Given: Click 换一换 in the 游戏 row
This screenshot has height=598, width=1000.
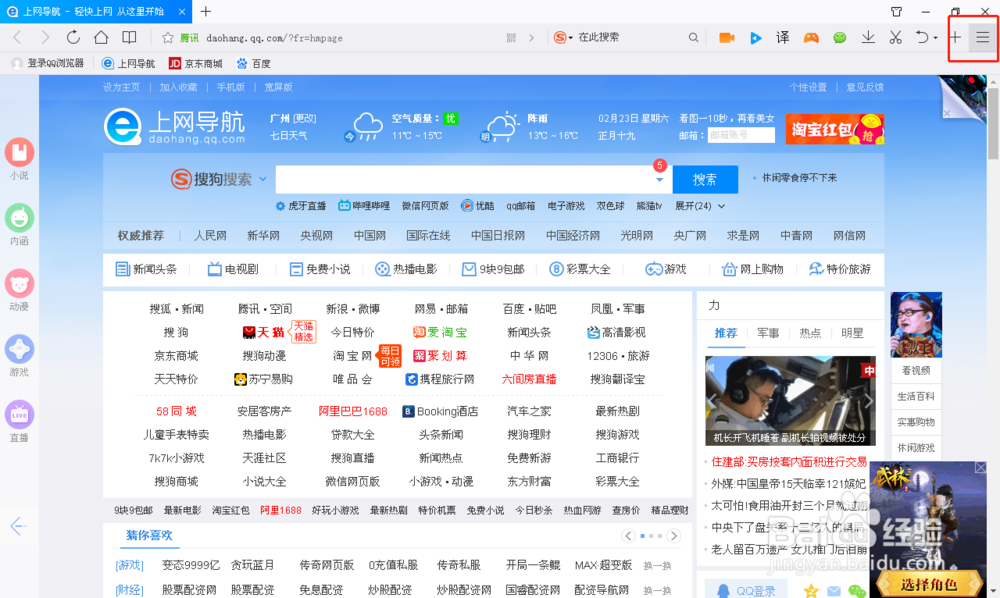Looking at the screenshot, I should [x=657, y=565].
